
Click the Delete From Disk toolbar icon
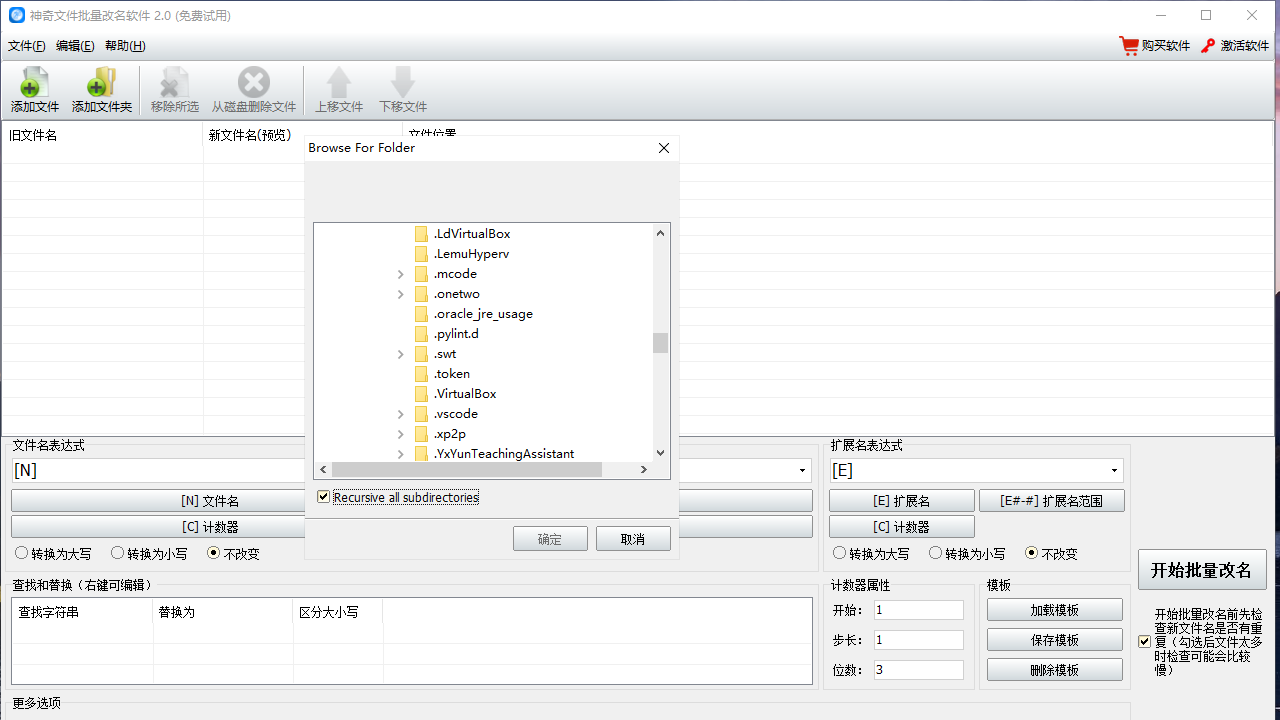click(253, 84)
